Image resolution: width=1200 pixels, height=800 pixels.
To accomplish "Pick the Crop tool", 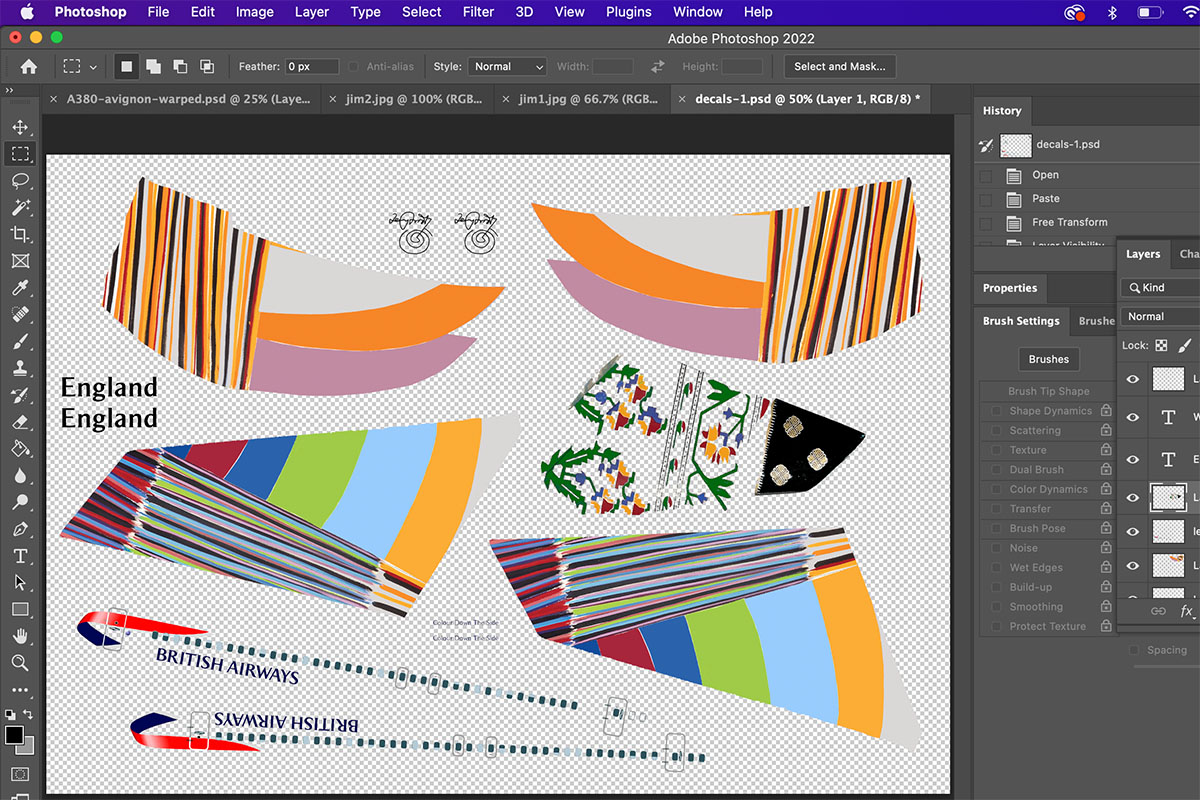I will click(x=20, y=234).
